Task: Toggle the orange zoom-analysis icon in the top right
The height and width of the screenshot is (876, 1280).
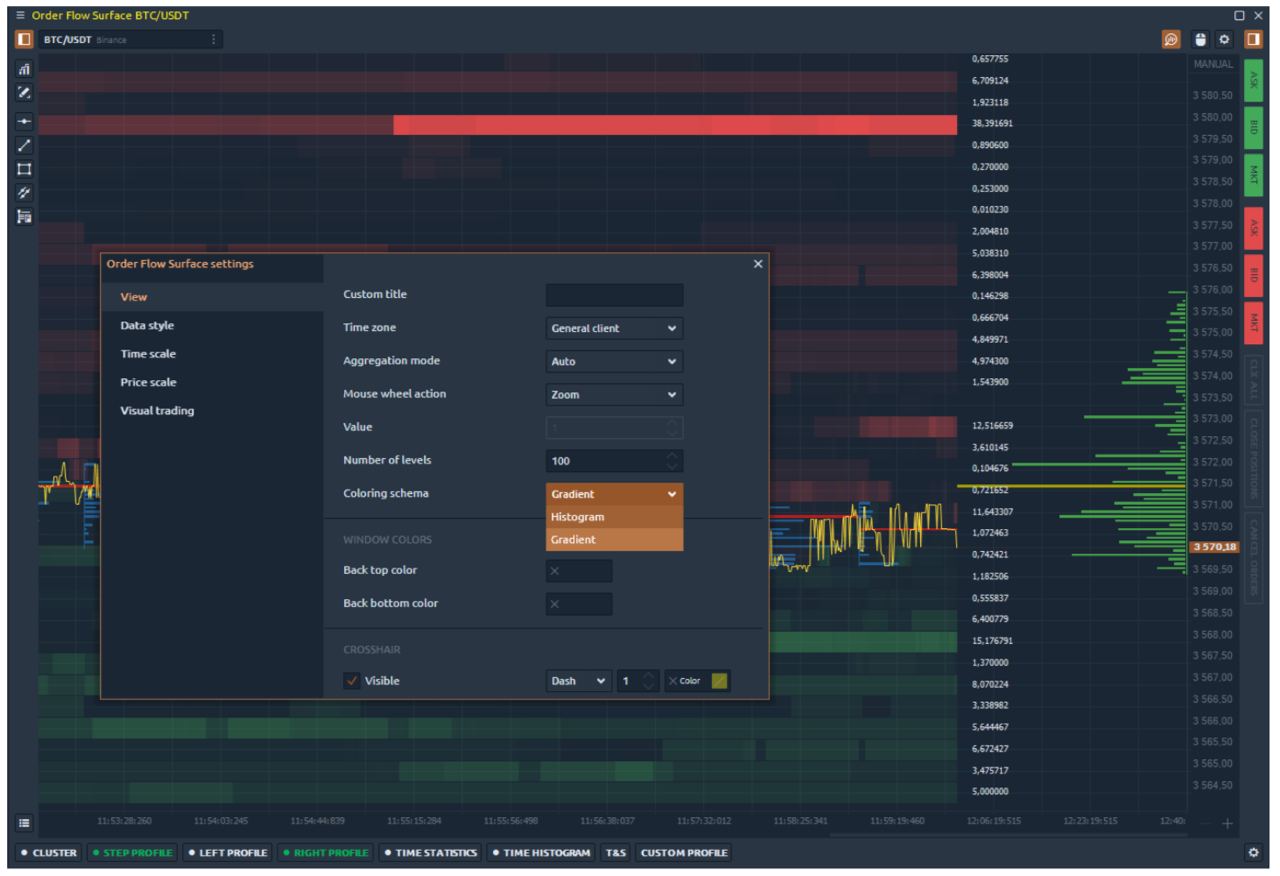Action: tap(1170, 39)
